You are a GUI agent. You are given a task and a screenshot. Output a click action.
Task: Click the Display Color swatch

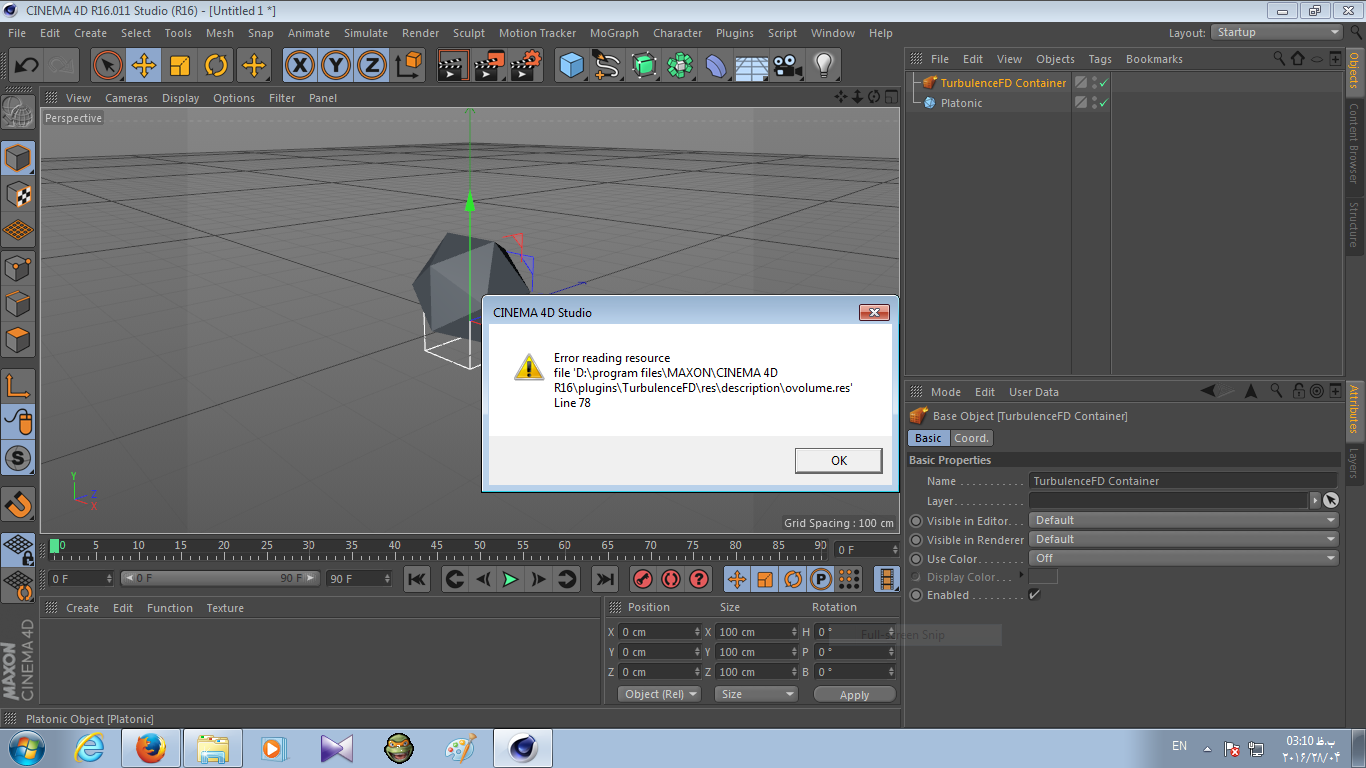(1043, 576)
